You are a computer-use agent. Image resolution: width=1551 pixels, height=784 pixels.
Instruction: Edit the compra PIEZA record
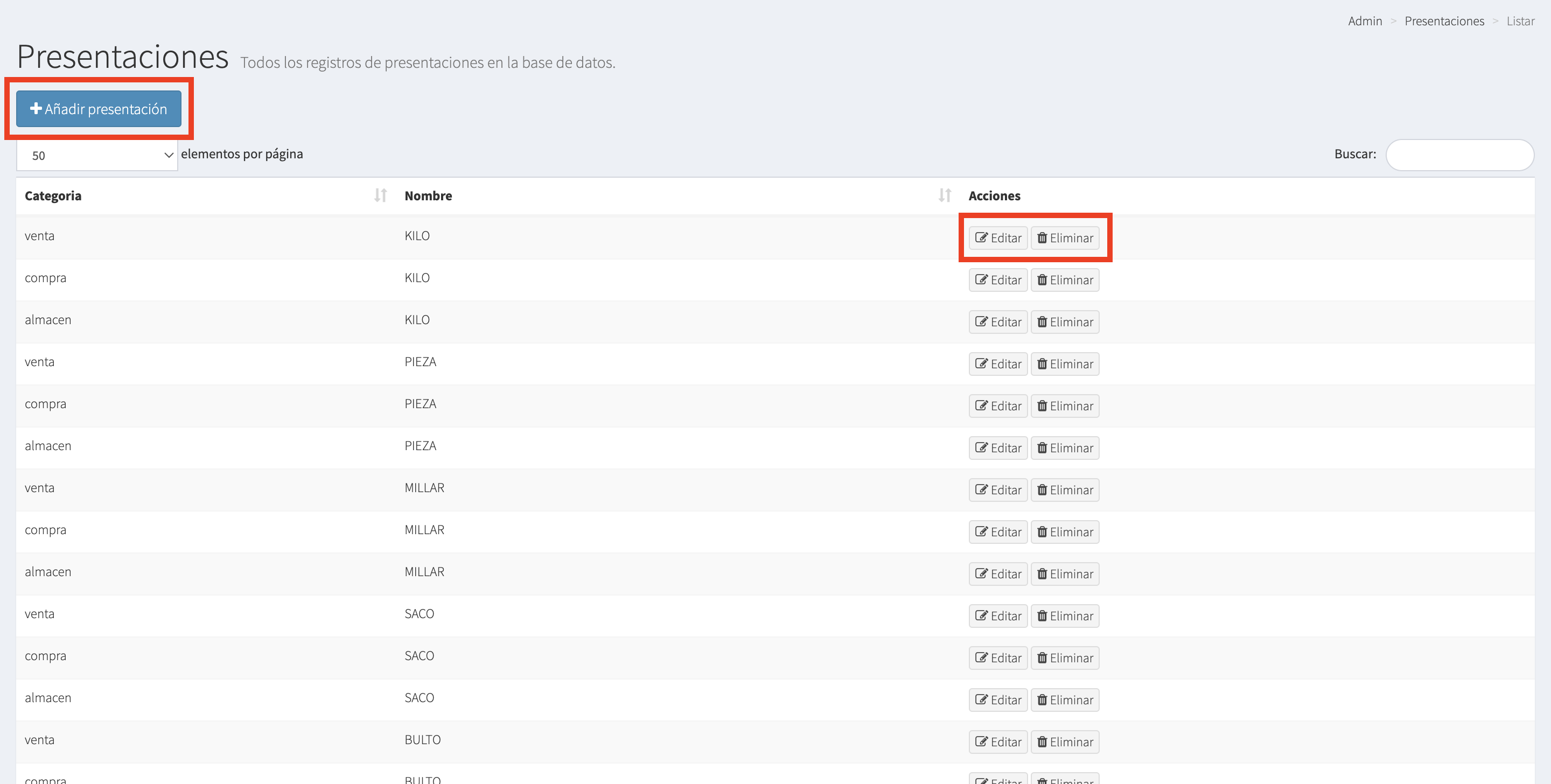[x=998, y=406]
